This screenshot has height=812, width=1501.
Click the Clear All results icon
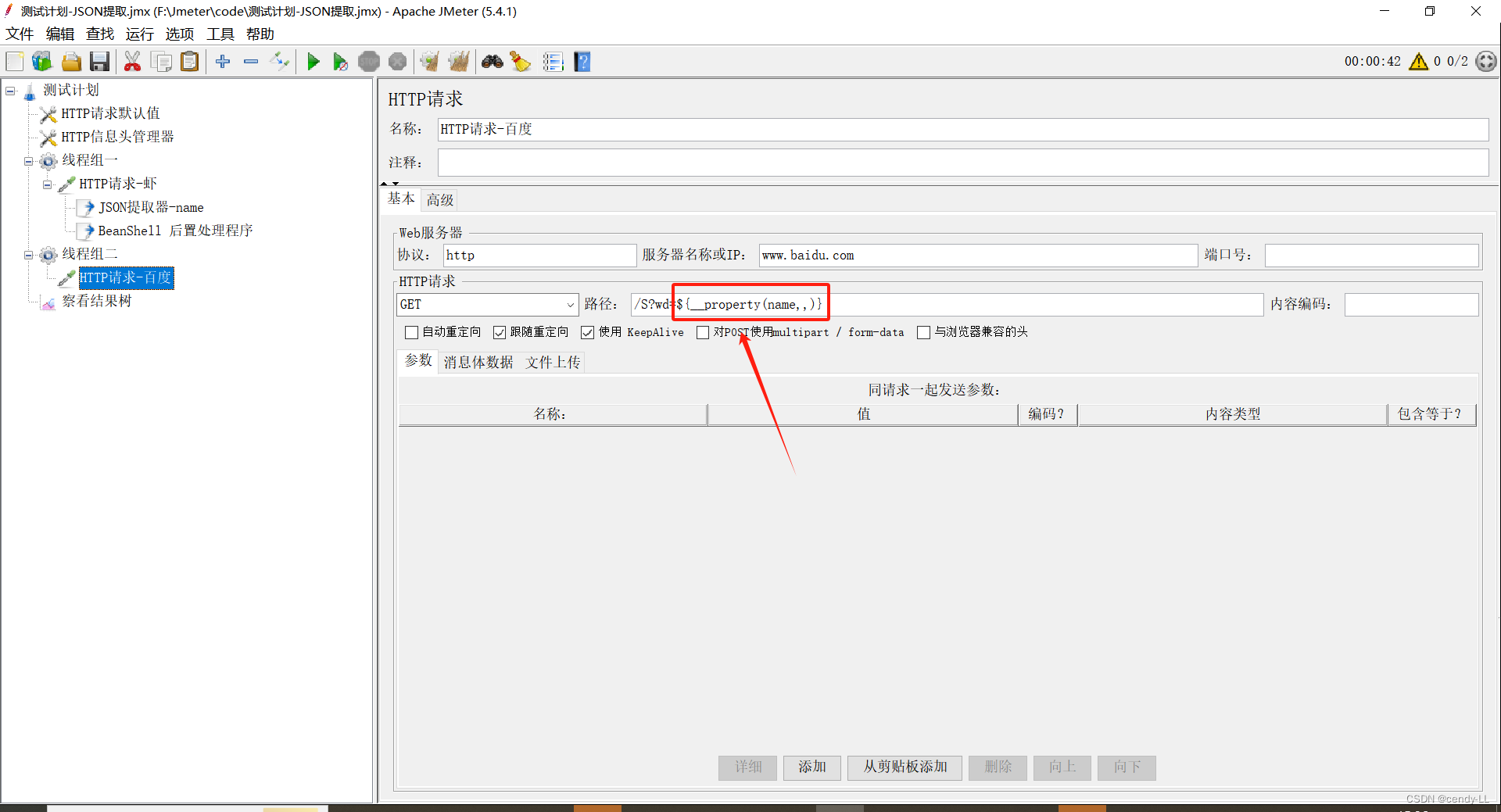(x=459, y=62)
